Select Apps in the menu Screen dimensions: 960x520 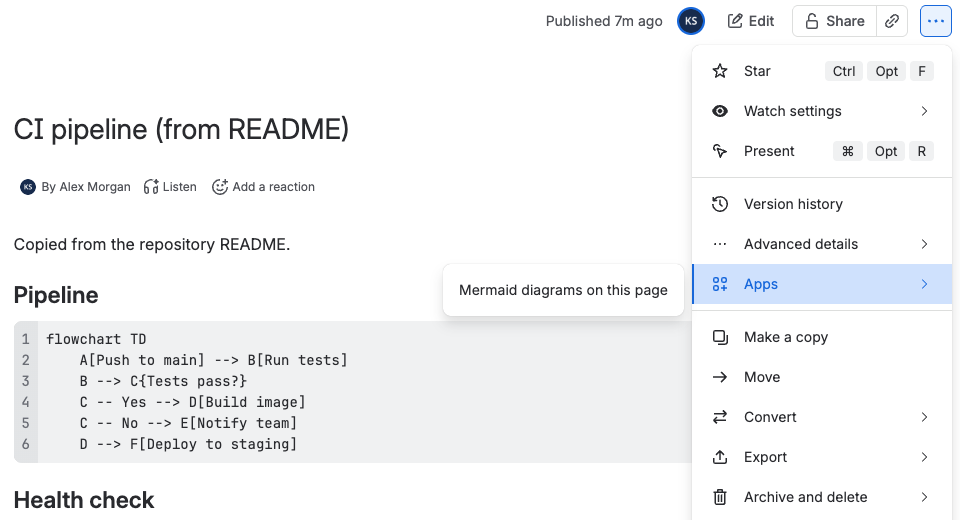click(x=822, y=284)
